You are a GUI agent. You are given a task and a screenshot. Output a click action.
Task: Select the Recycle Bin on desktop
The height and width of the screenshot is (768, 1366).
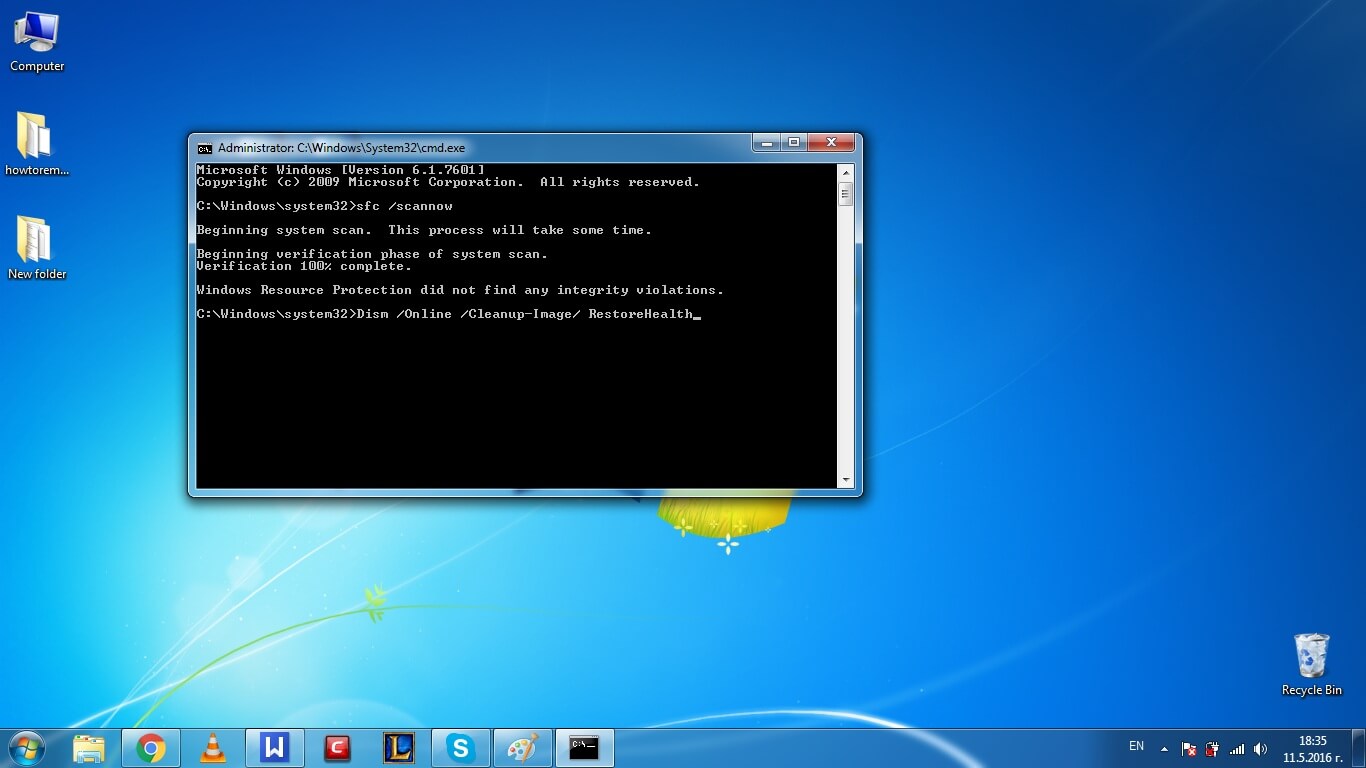[1311, 663]
